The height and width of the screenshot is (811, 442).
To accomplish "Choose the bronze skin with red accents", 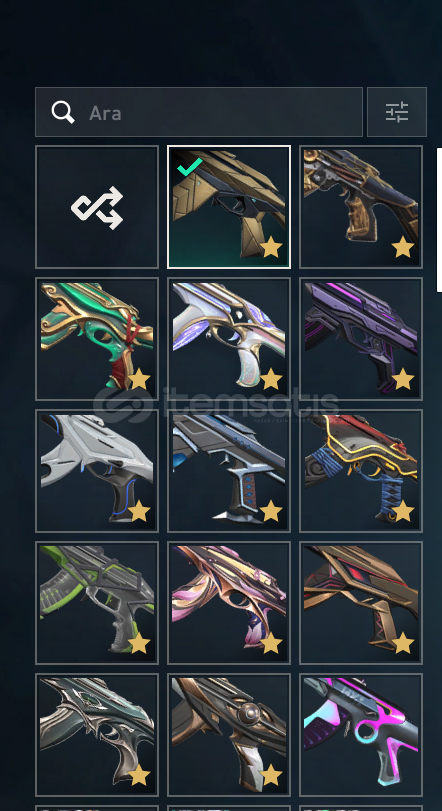I will click(x=361, y=603).
